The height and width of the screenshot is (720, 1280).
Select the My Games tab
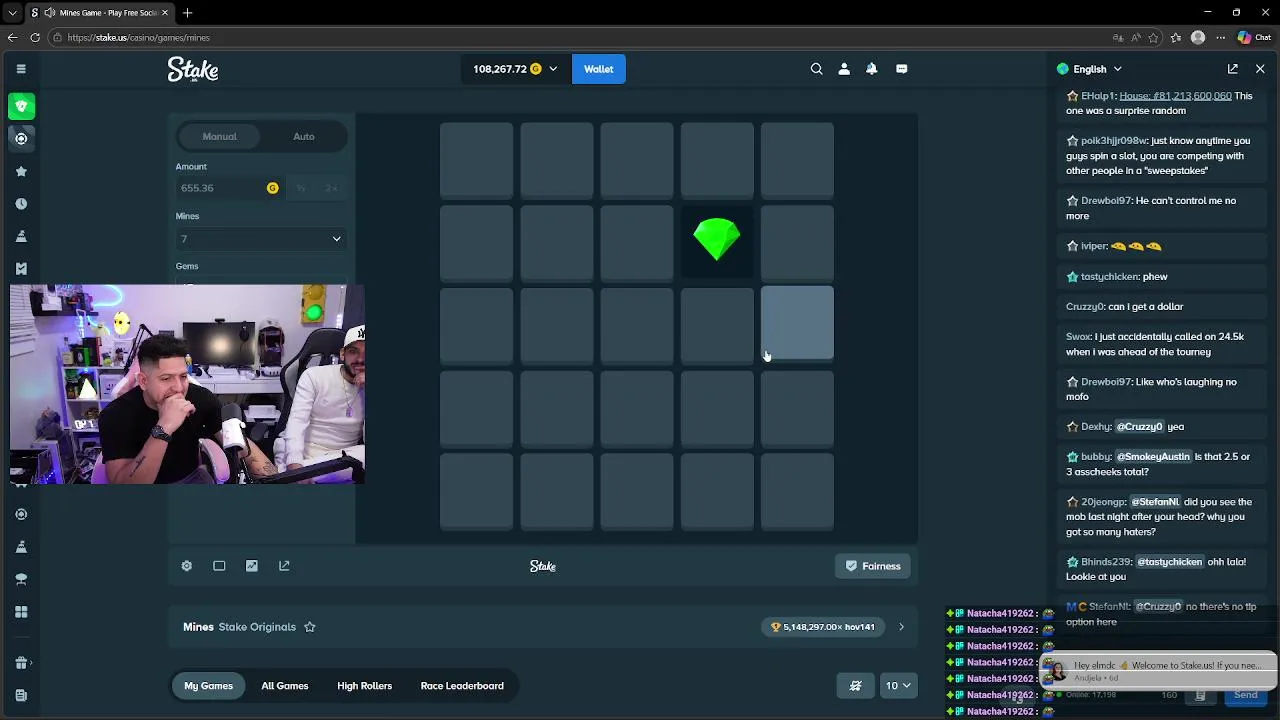pyautogui.click(x=208, y=686)
